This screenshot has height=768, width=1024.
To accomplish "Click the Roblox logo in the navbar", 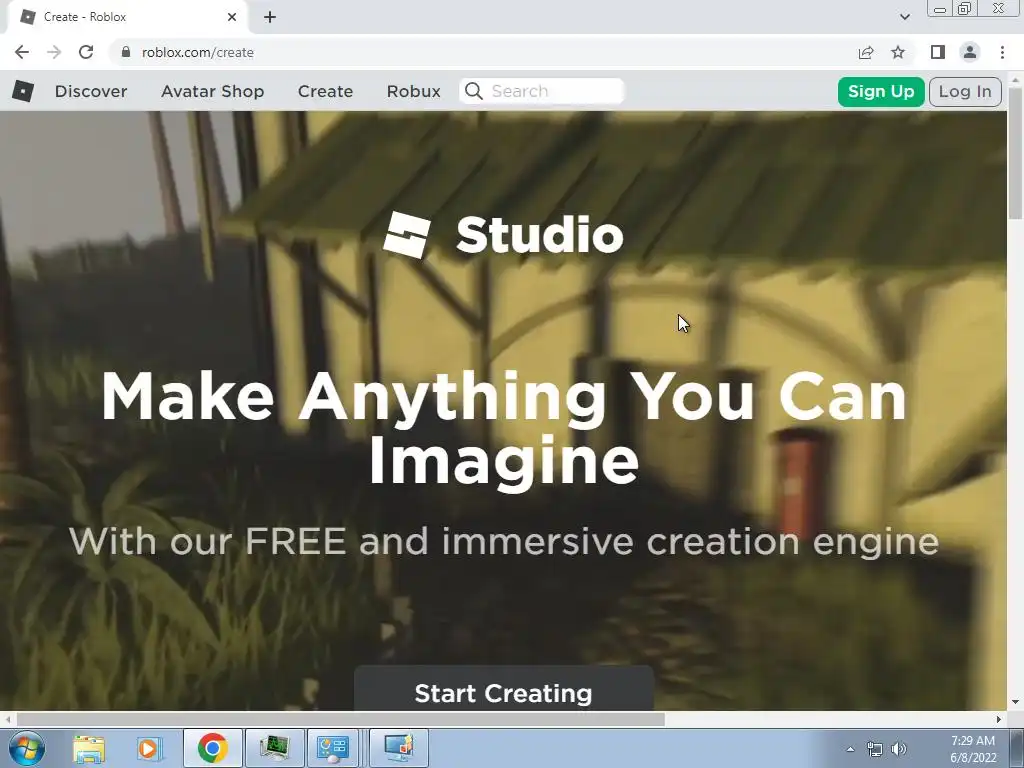I will point(23,91).
